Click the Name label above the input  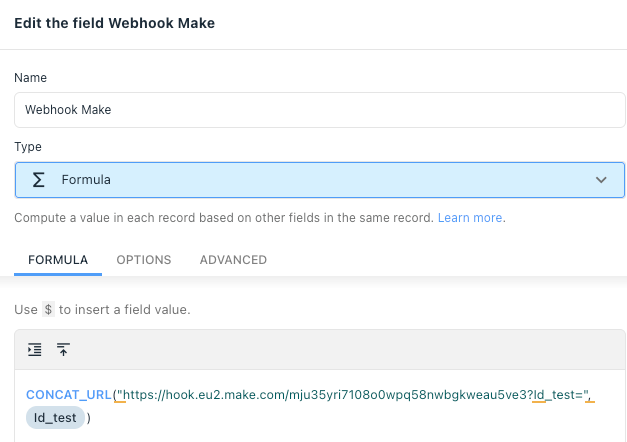tap(30, 78)
